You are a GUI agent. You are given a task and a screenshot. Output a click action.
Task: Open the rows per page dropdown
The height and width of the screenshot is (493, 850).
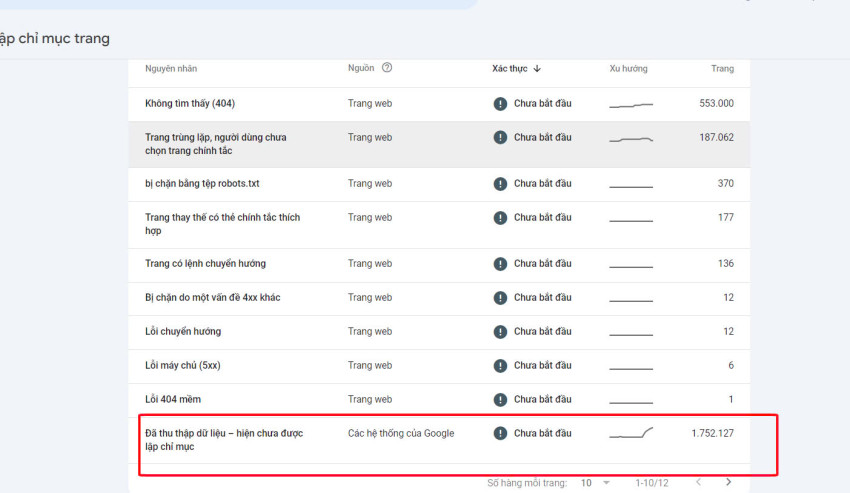pos(594,483)
